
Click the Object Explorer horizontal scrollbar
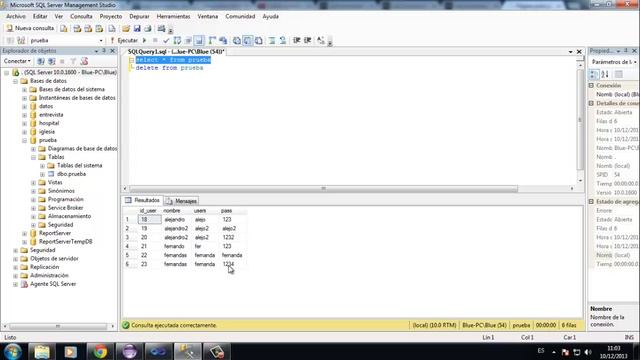click(x=58, y=327)
